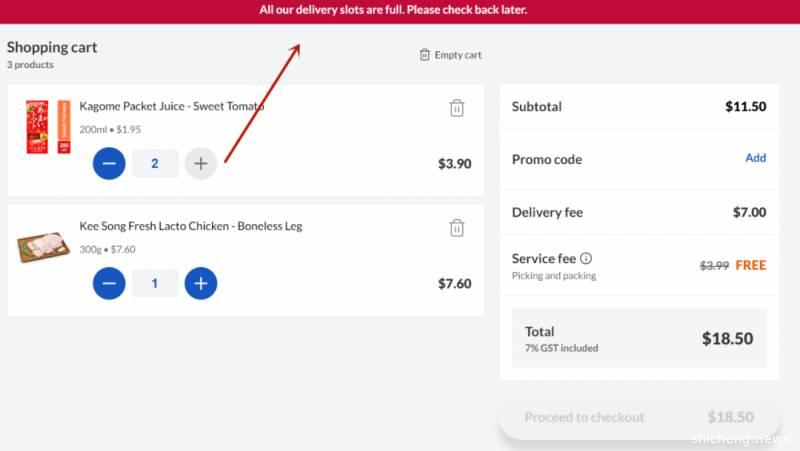Decrease Kagome juice quantity with minus

coord(109,163)
